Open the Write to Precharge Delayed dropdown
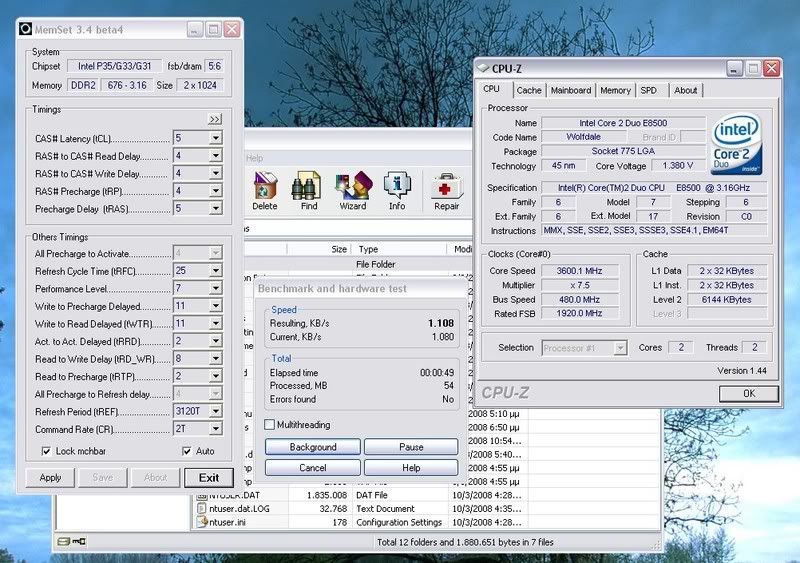The height and width of the screenshot is (563, 800). pyautogui.click(x=216, y=306)
